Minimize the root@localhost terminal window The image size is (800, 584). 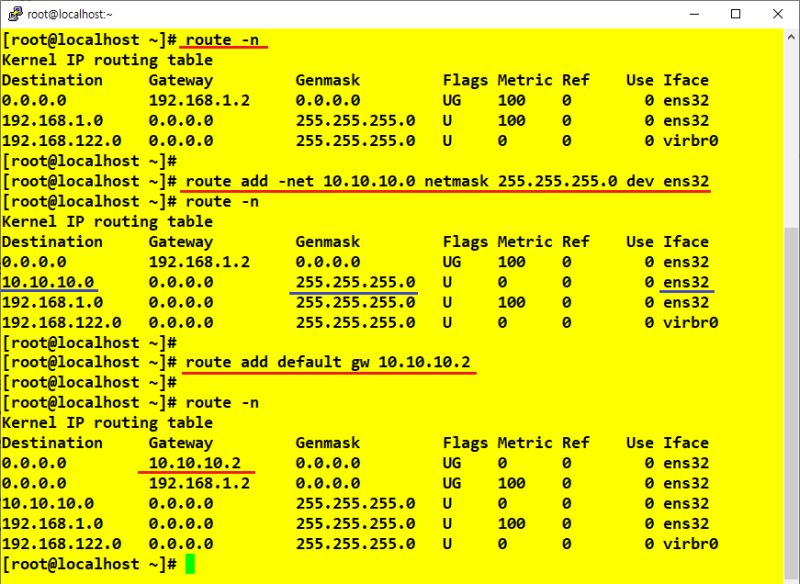point(694,14)
